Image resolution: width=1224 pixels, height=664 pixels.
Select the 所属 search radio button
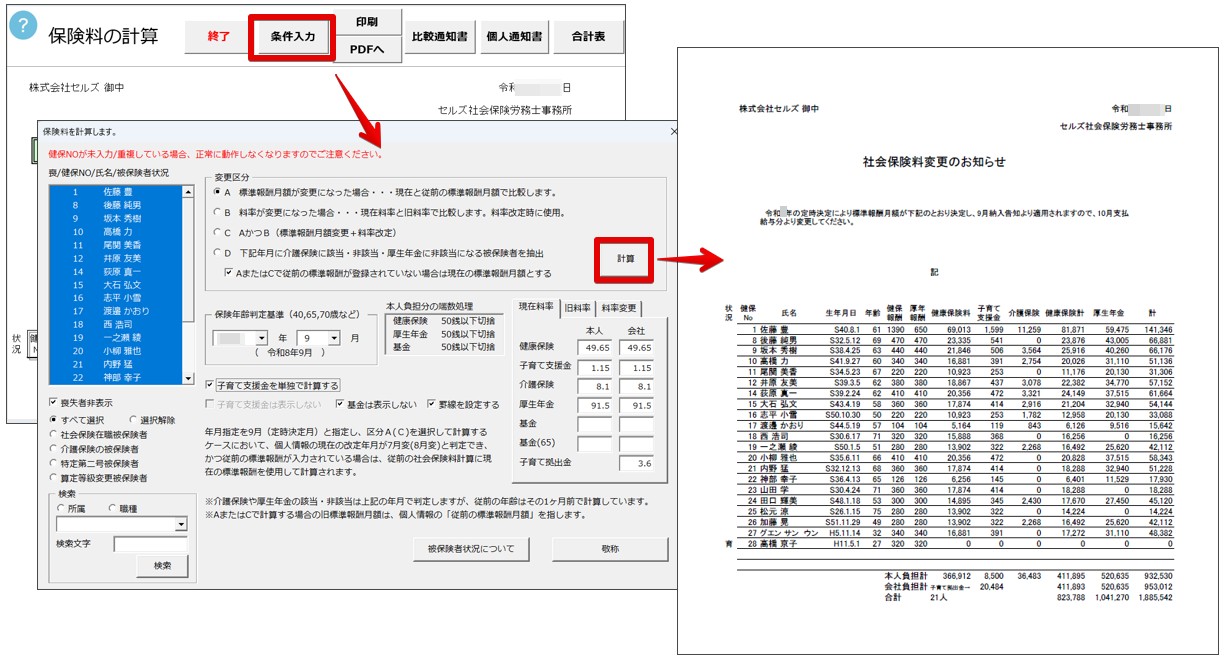point(70,508)
